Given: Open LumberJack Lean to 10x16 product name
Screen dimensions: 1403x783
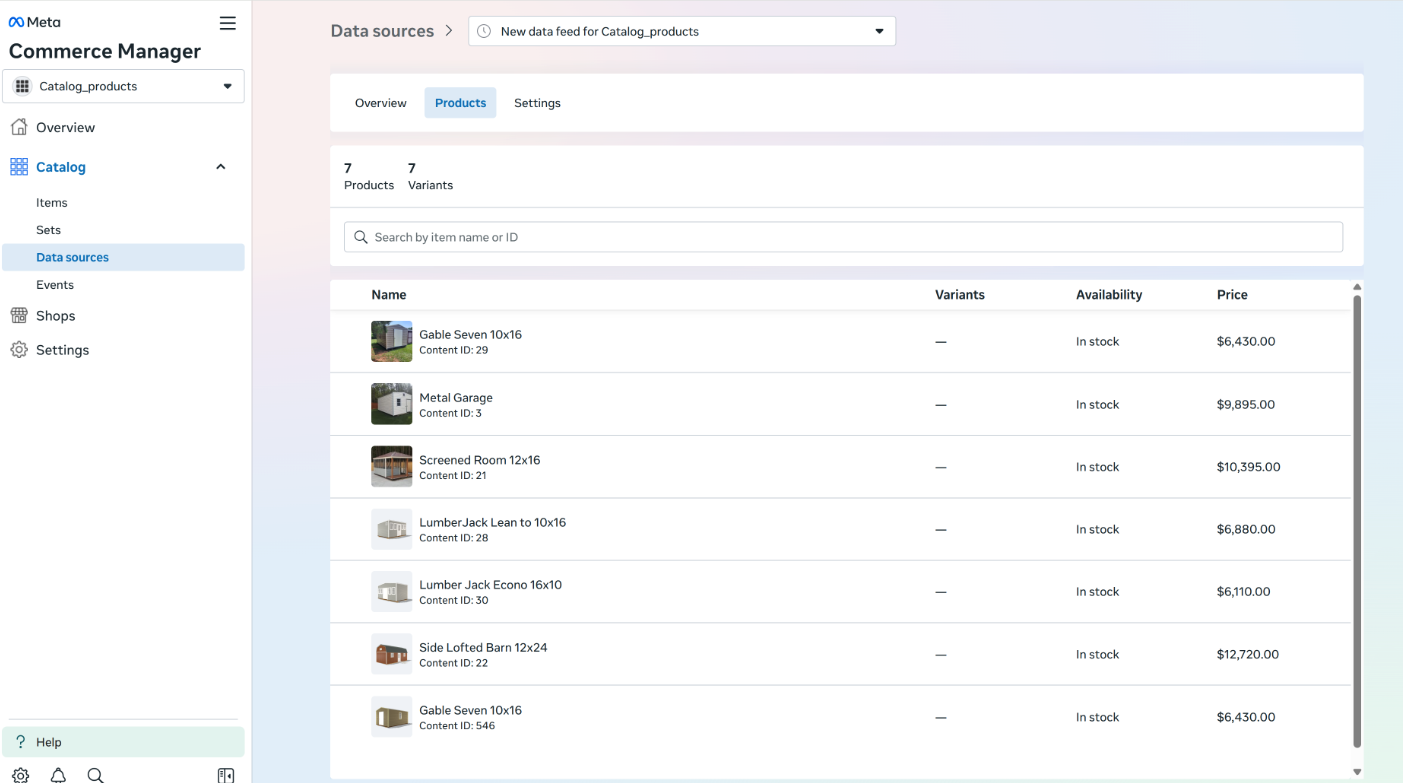Looking at the screenshot, I should tap(492, 522).
